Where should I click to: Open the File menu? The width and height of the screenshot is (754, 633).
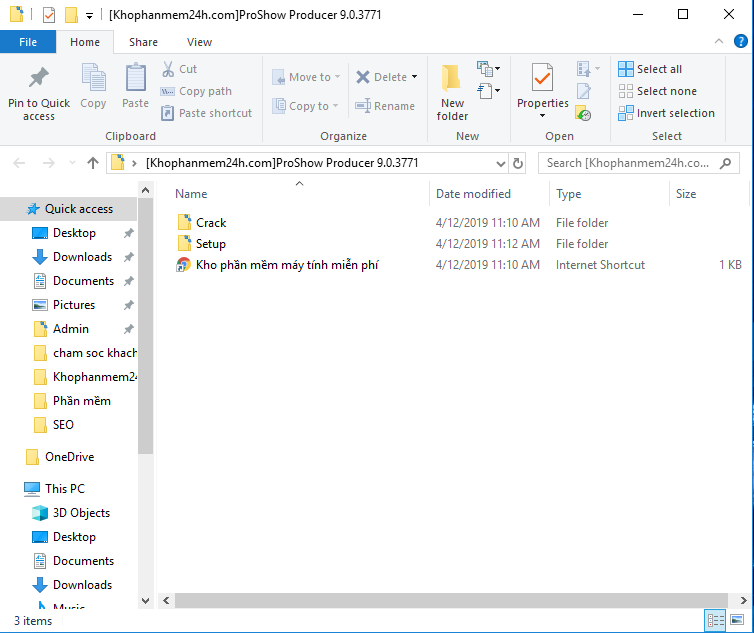28,42
